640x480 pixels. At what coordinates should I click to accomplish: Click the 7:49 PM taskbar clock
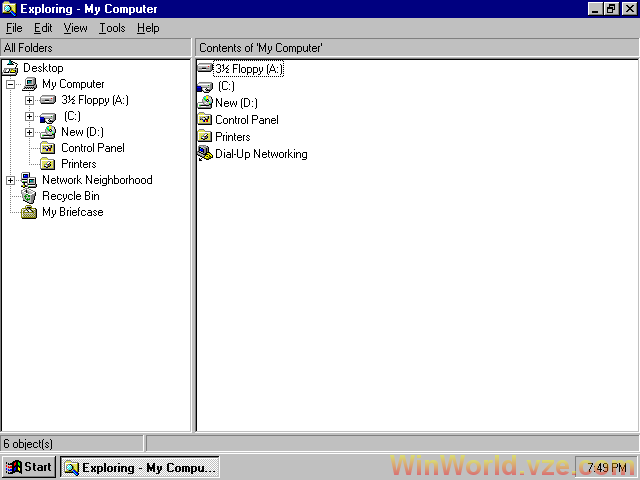tap(606, 467)
